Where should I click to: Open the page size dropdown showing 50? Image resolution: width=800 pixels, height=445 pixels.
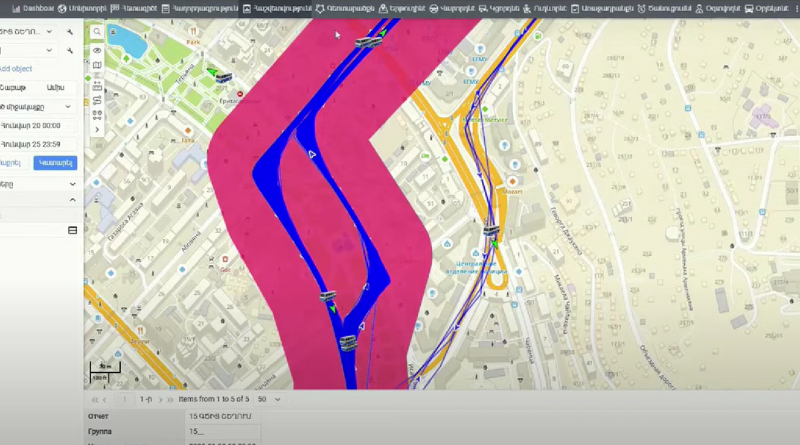tap(269, 399)
